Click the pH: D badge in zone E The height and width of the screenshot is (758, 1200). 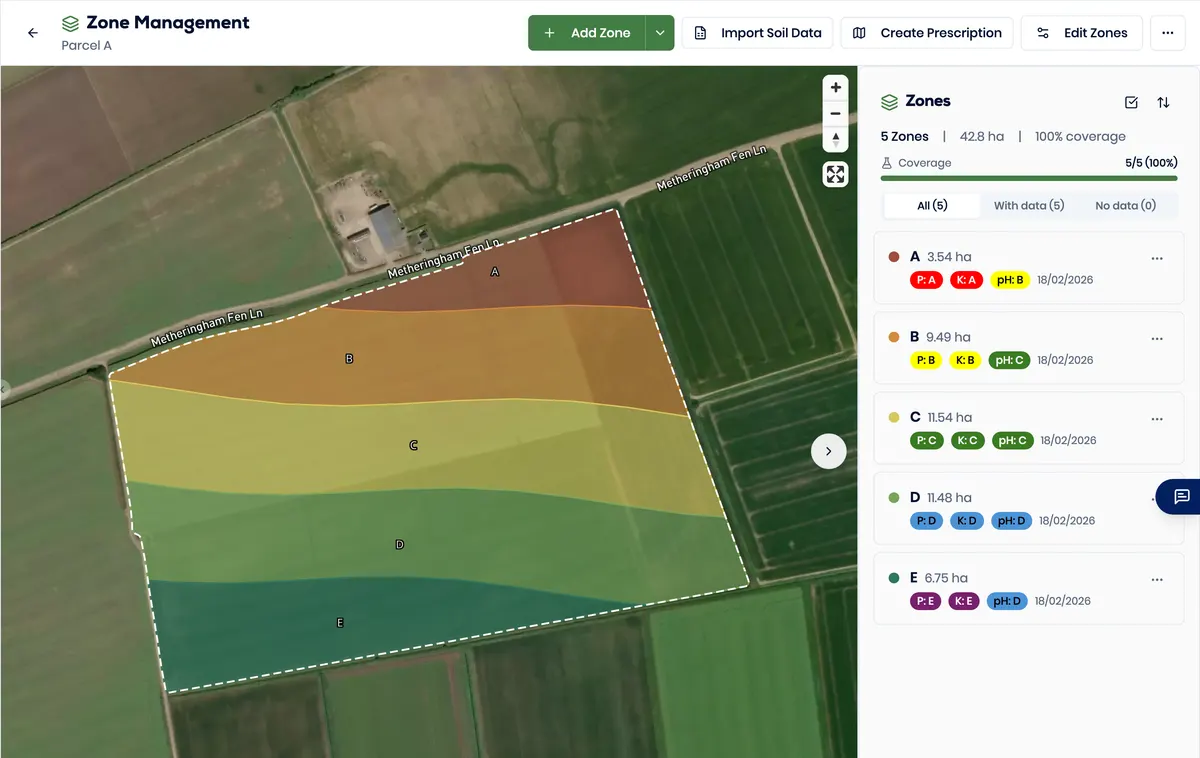pos(1007,601)
